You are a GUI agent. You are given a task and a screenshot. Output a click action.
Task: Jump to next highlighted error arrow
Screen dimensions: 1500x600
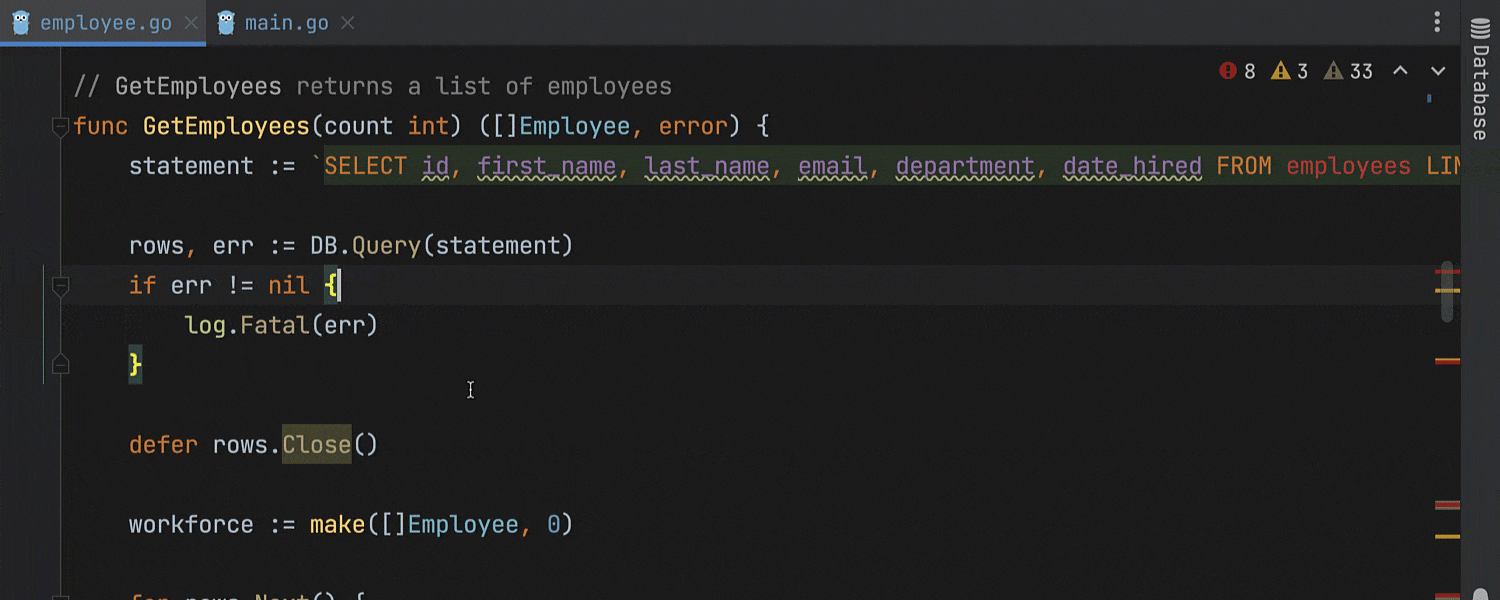[x=1438, y=71]
